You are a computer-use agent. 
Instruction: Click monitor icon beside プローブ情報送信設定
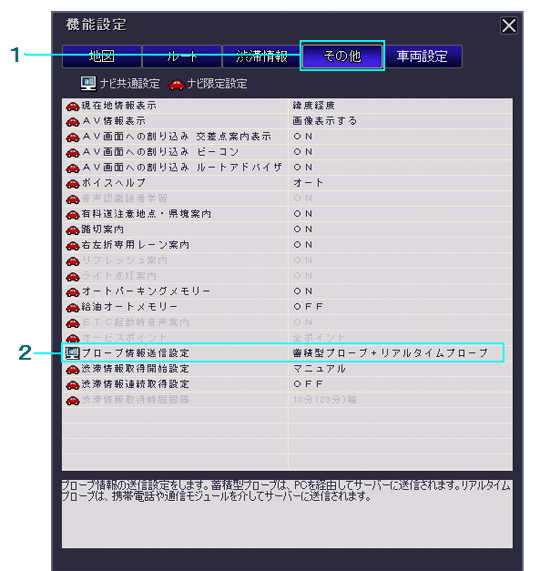(x=72, y=353)
